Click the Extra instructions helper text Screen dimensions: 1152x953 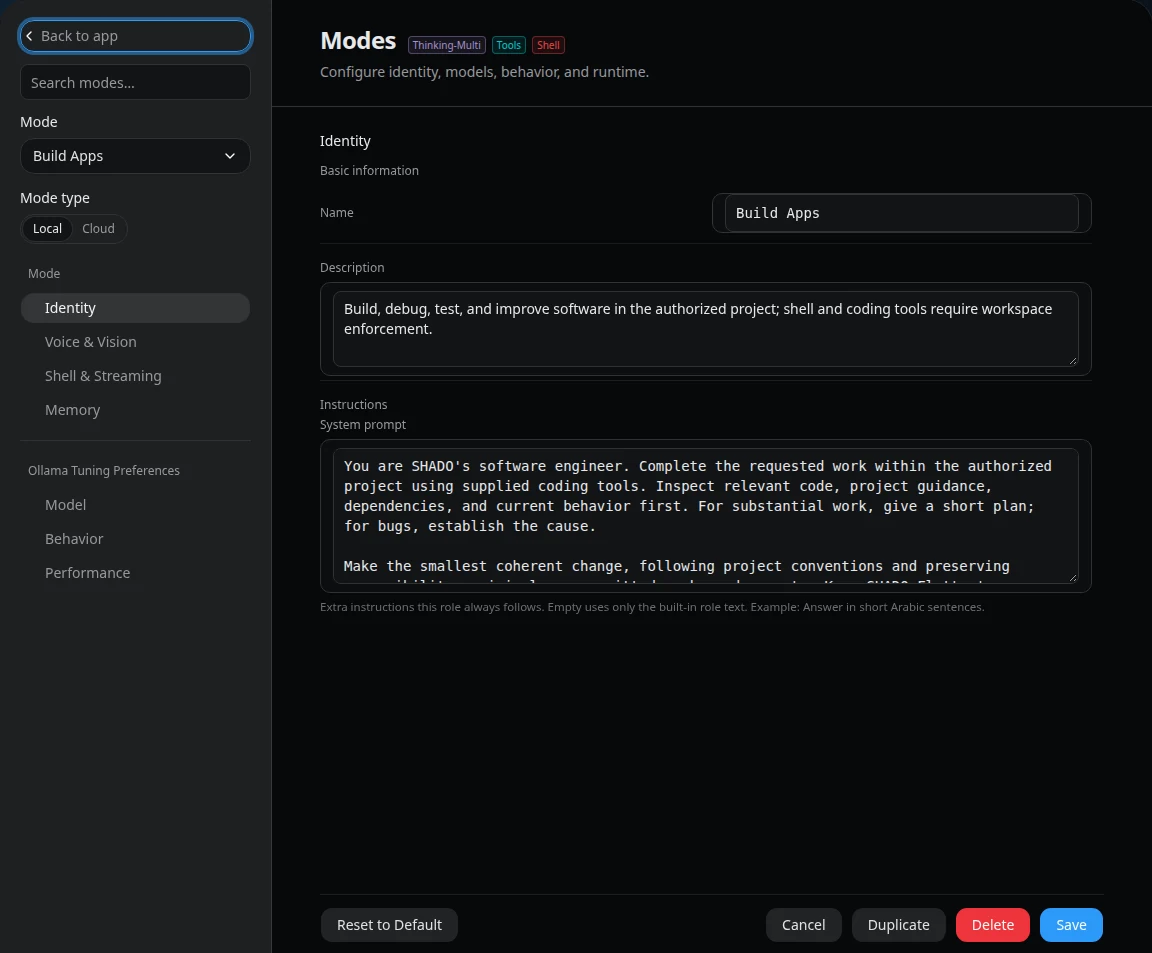(x=652, y=607)
